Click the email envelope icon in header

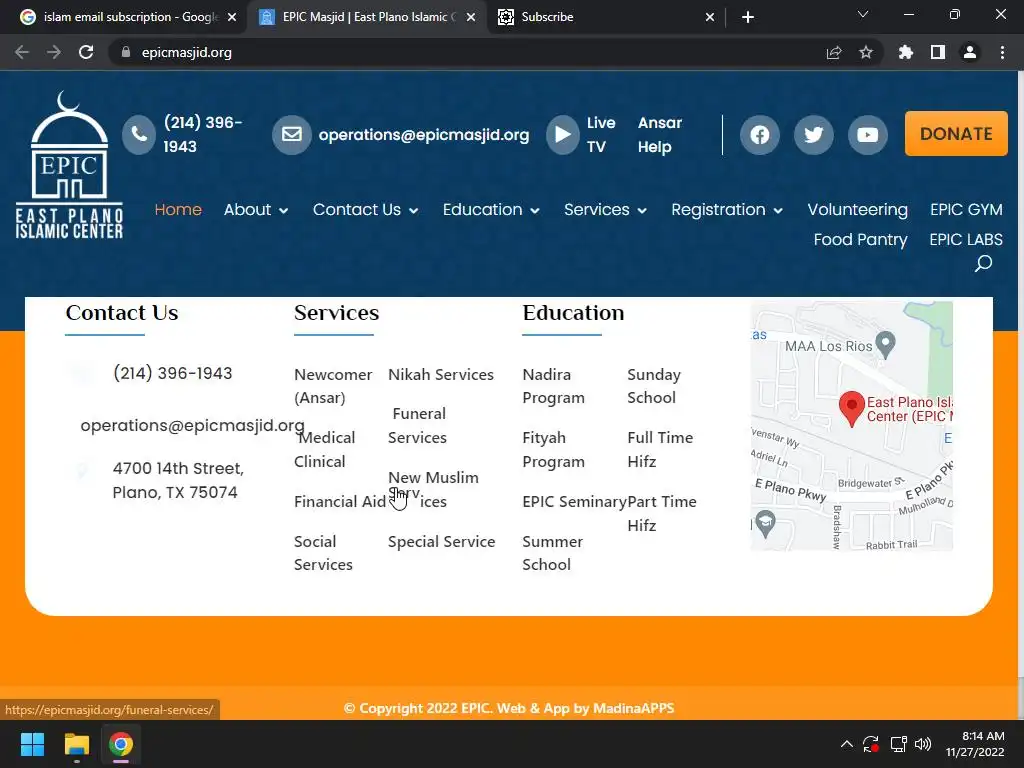291,135
